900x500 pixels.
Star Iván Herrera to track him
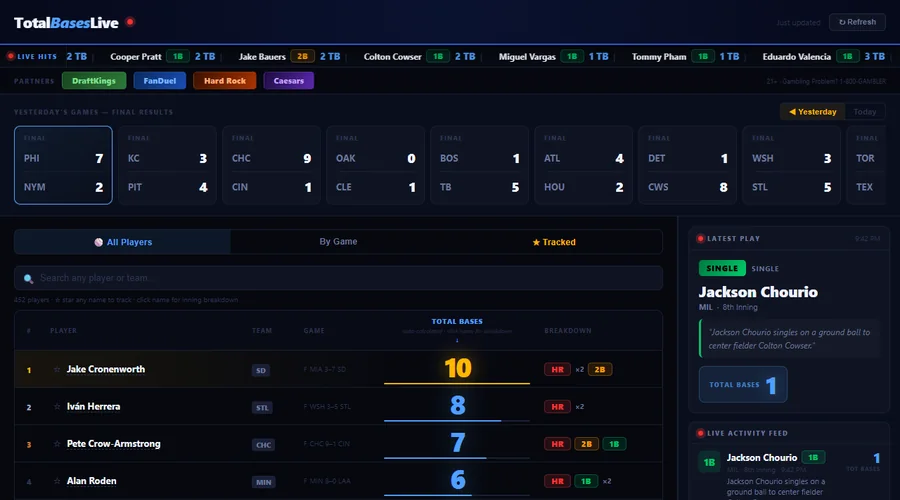[57, 407]
